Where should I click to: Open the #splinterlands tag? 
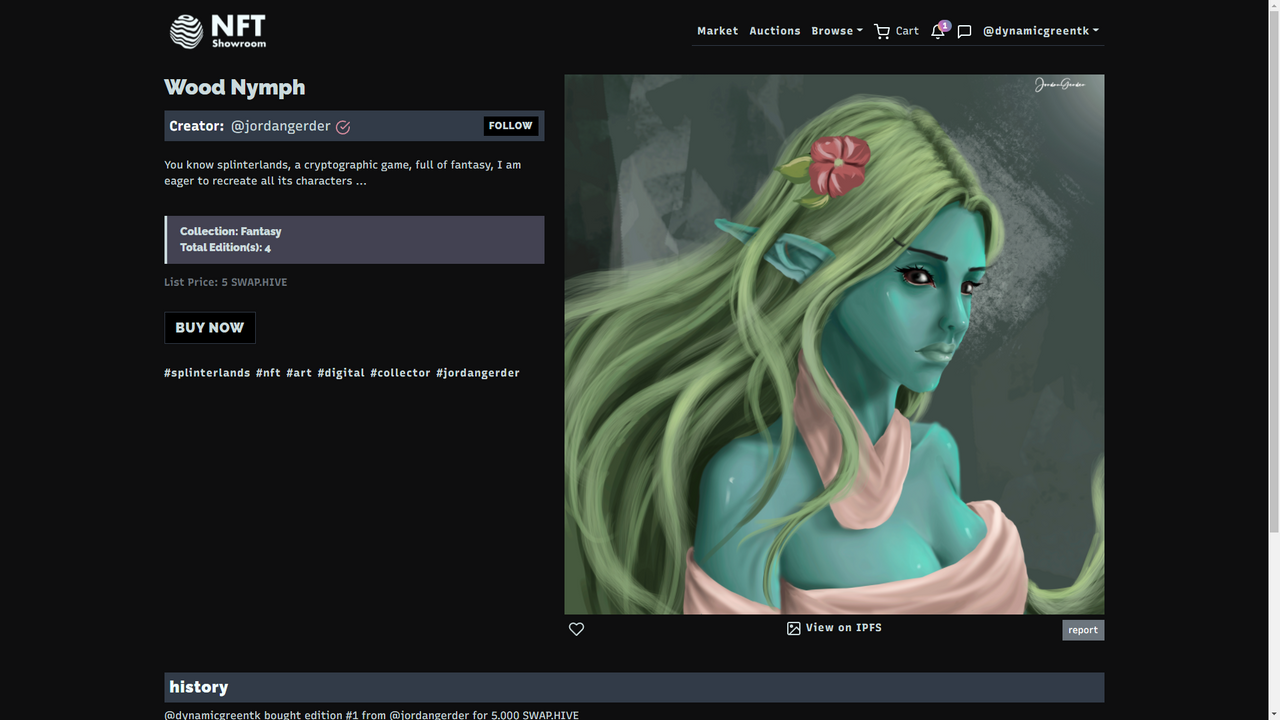pos(207,373)
